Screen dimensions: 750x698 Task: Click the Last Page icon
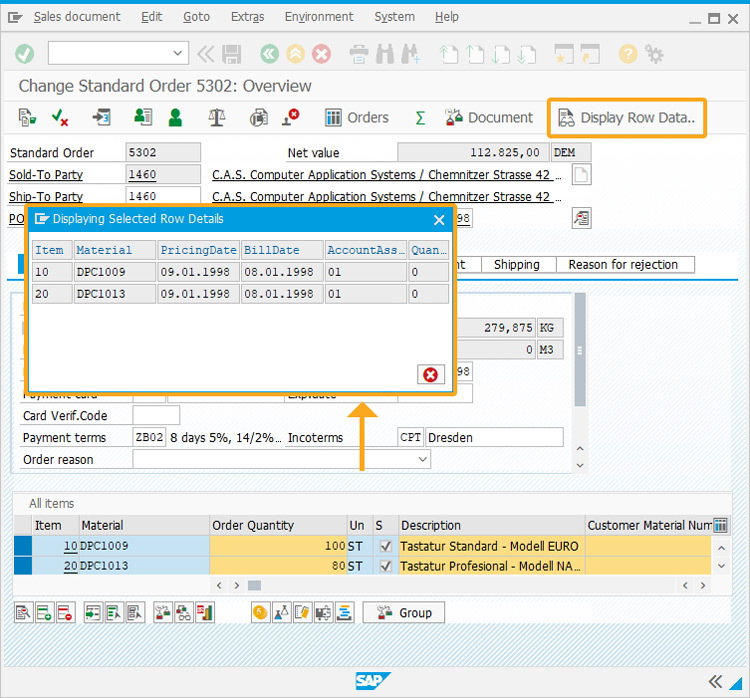tap(526, 54)
